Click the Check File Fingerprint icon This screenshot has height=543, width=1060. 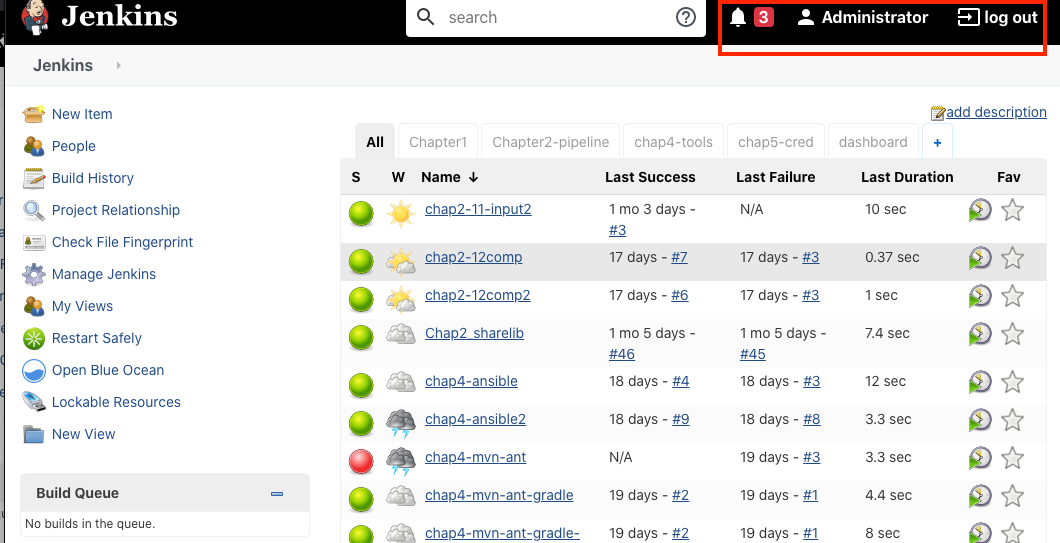[34, 242]
